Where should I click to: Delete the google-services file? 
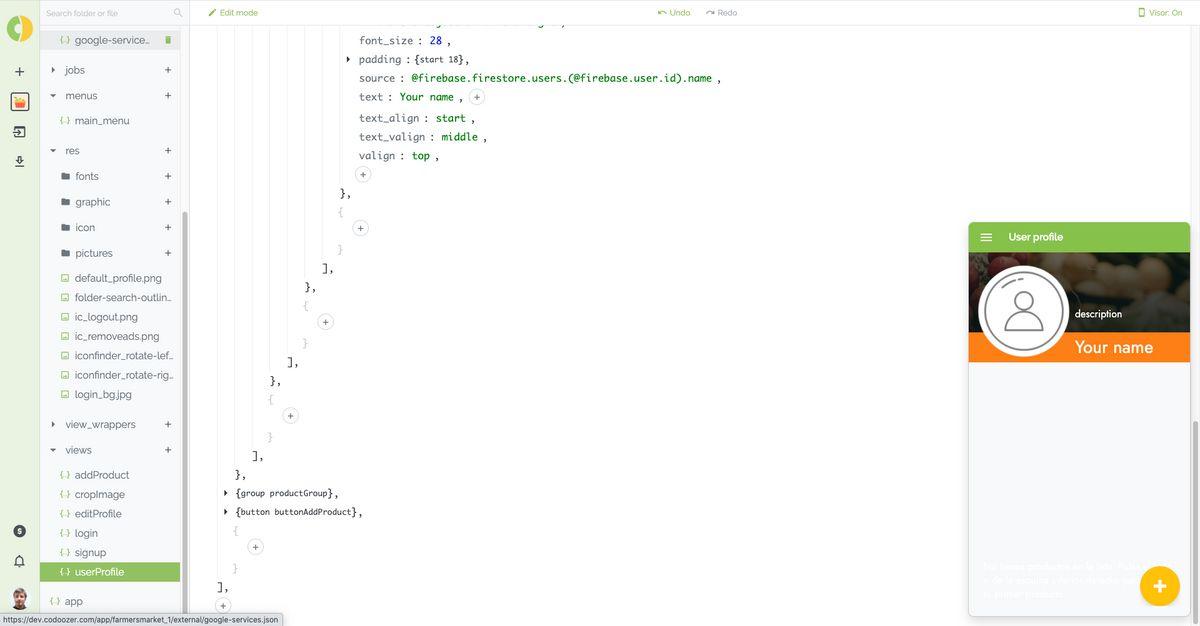pos(168,40)
